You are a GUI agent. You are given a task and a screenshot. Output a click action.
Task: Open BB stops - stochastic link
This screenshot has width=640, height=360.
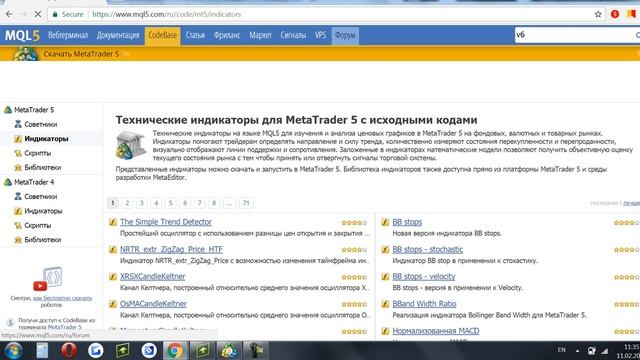(x=428, y=249)
